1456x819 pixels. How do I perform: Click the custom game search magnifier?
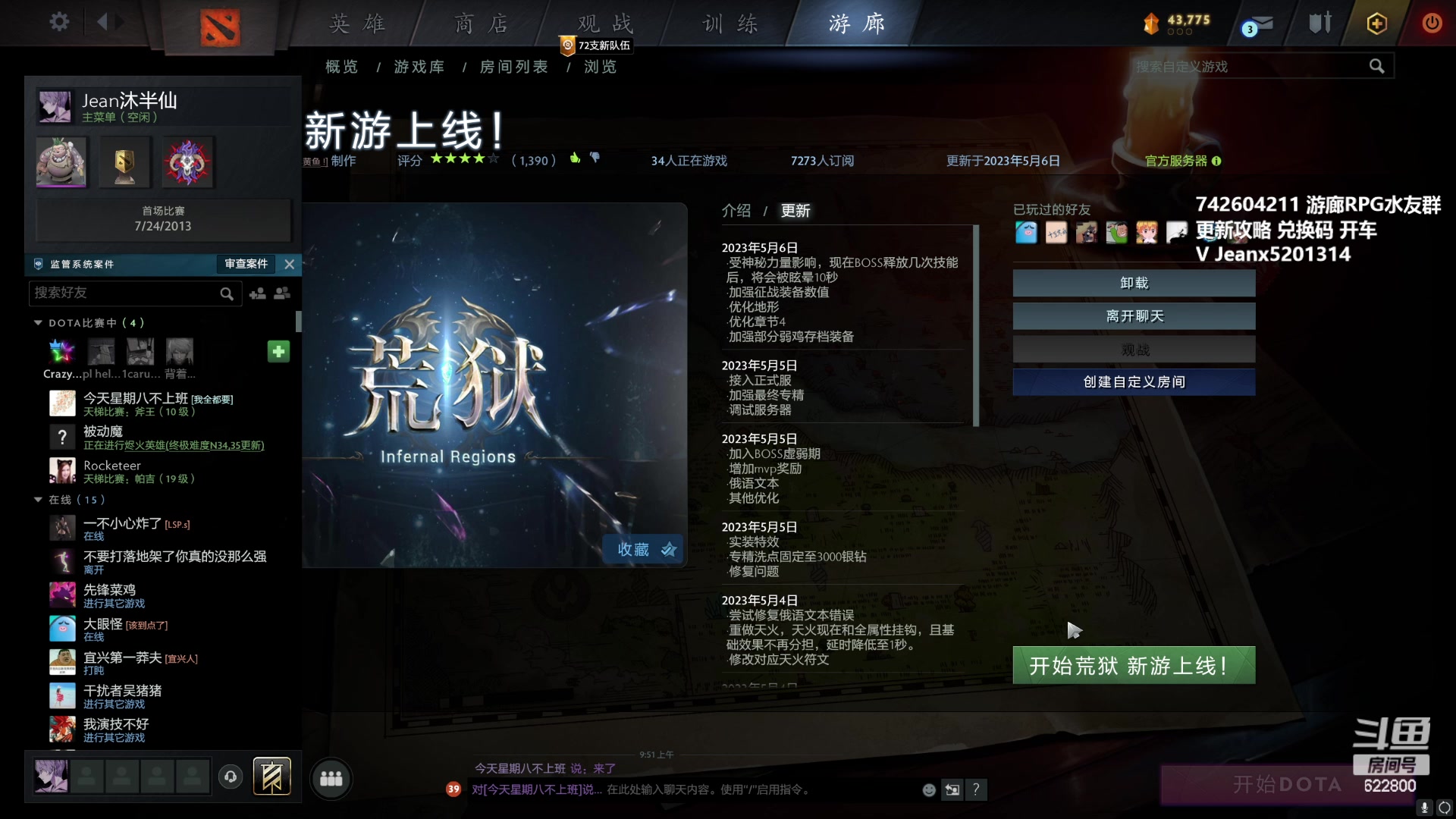click(1377, 66)
